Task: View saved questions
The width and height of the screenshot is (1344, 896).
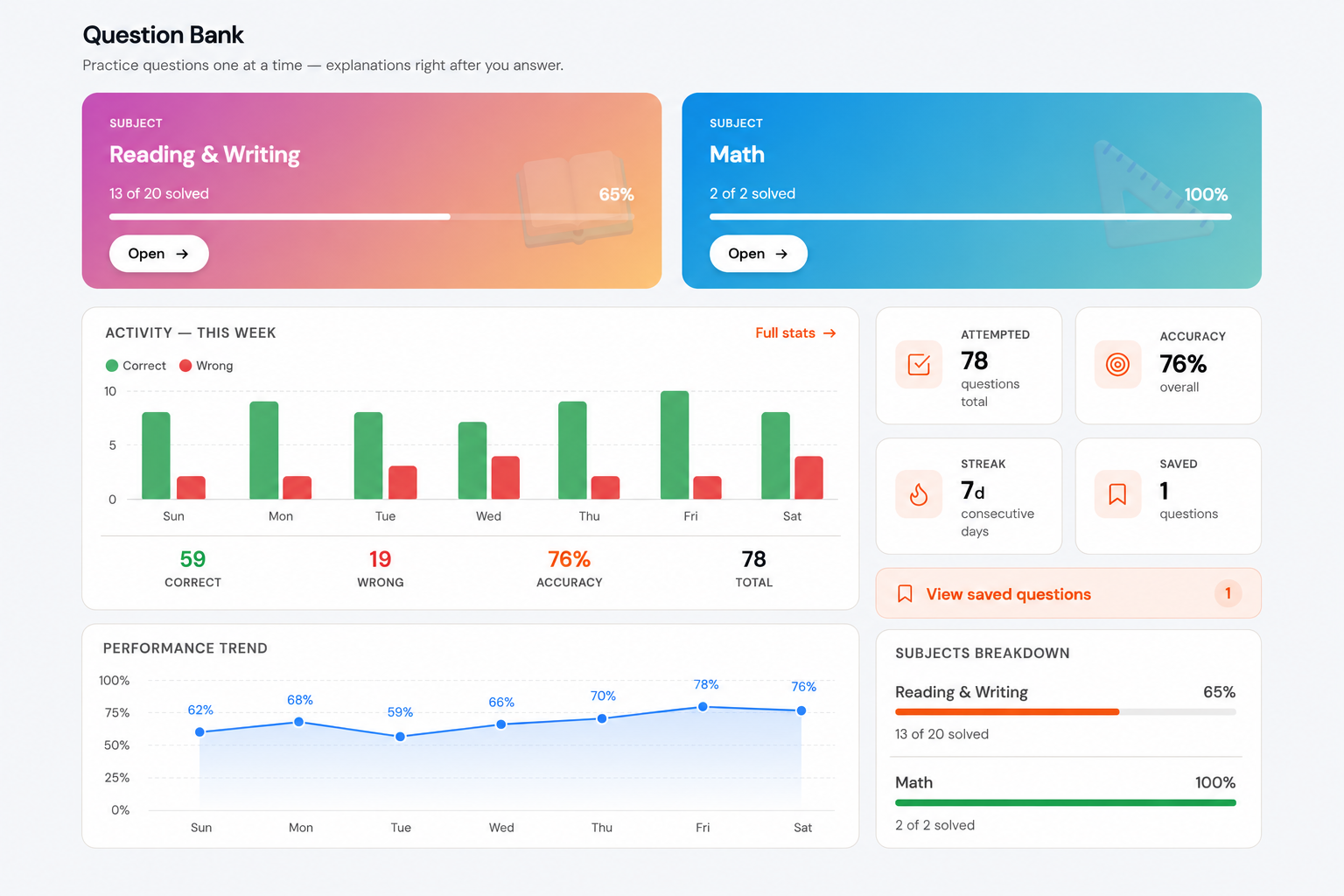Action: coord(1068,594)
